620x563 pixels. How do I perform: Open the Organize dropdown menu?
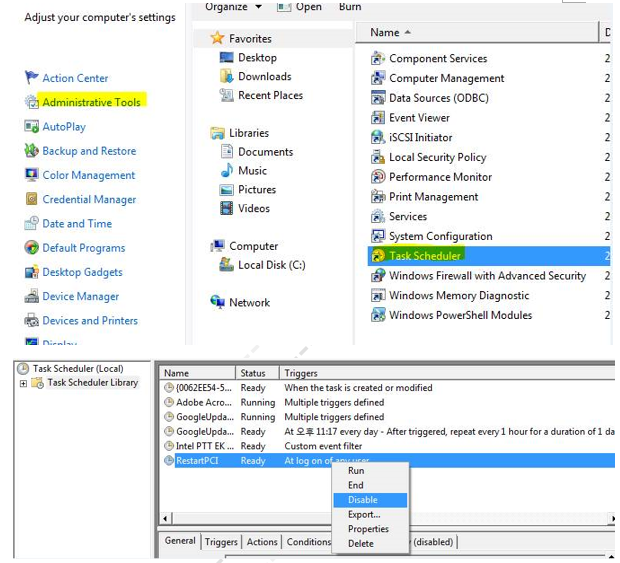[x=233, y=7]
